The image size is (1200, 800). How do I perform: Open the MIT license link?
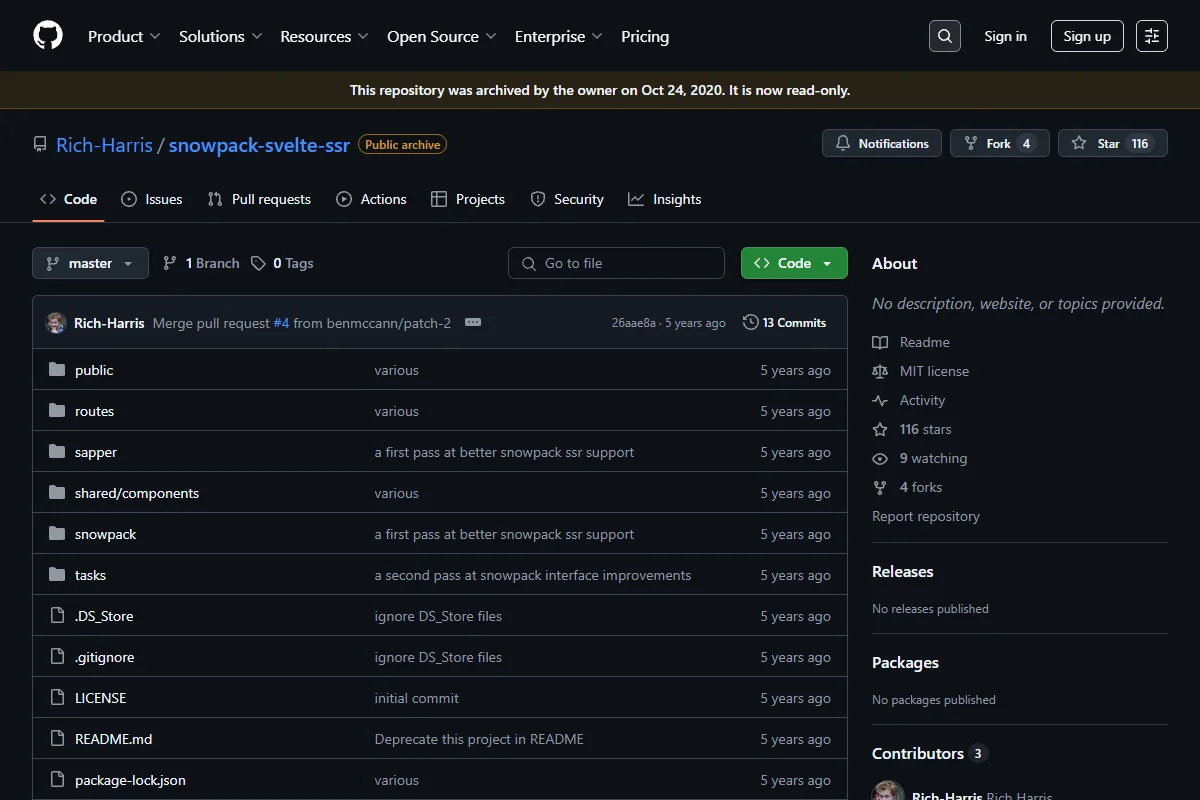pos(934,371)
